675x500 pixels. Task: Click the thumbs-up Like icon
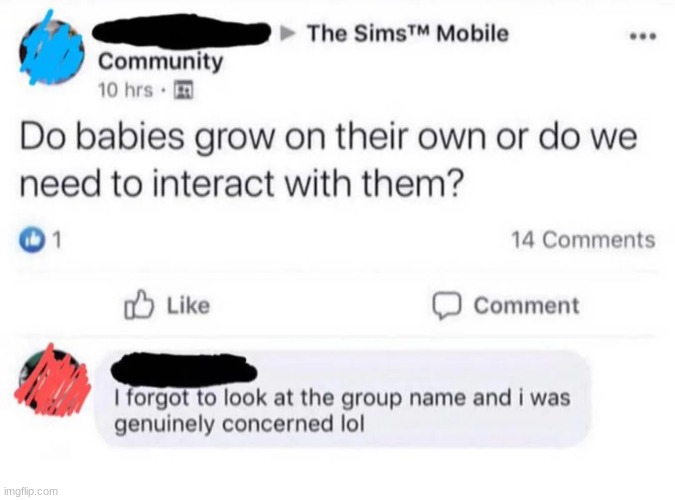click(139, 304)
